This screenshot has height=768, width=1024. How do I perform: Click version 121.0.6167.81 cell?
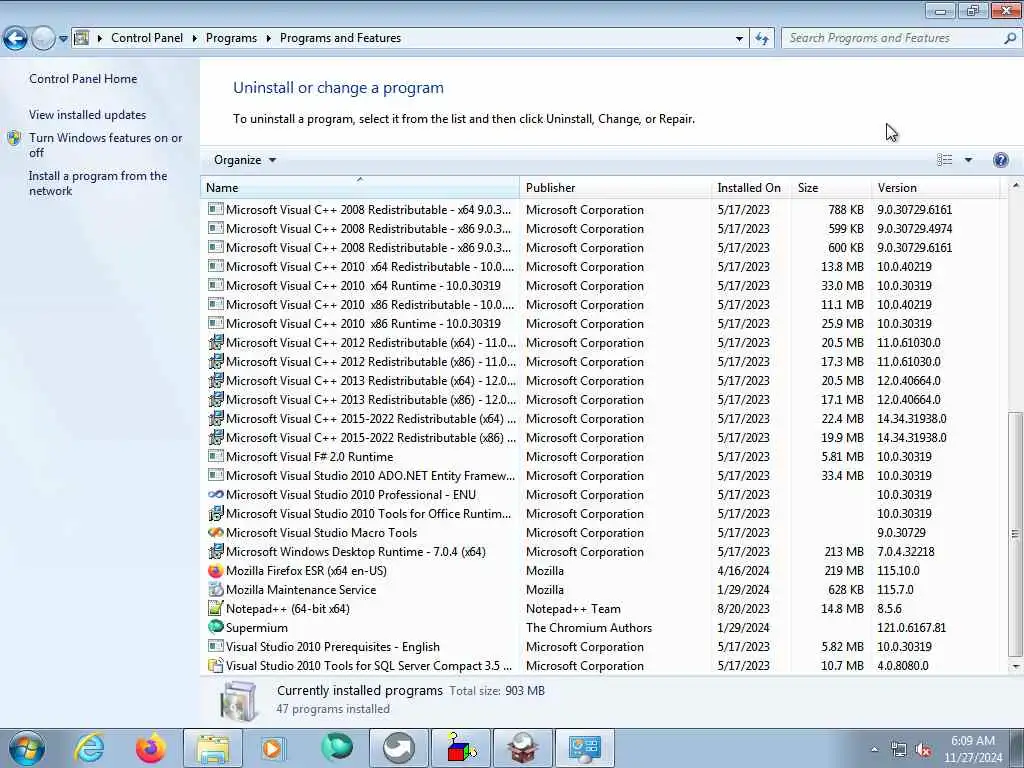tap(912, 628)
